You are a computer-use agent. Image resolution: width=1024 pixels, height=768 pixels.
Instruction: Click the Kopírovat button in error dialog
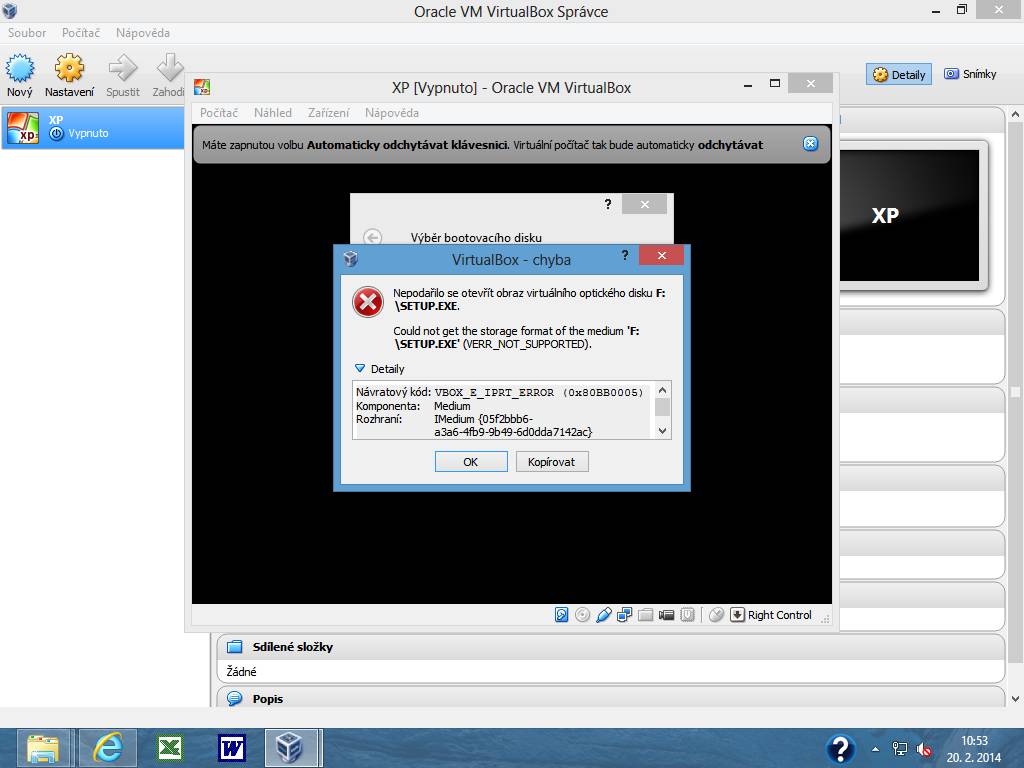552,462
